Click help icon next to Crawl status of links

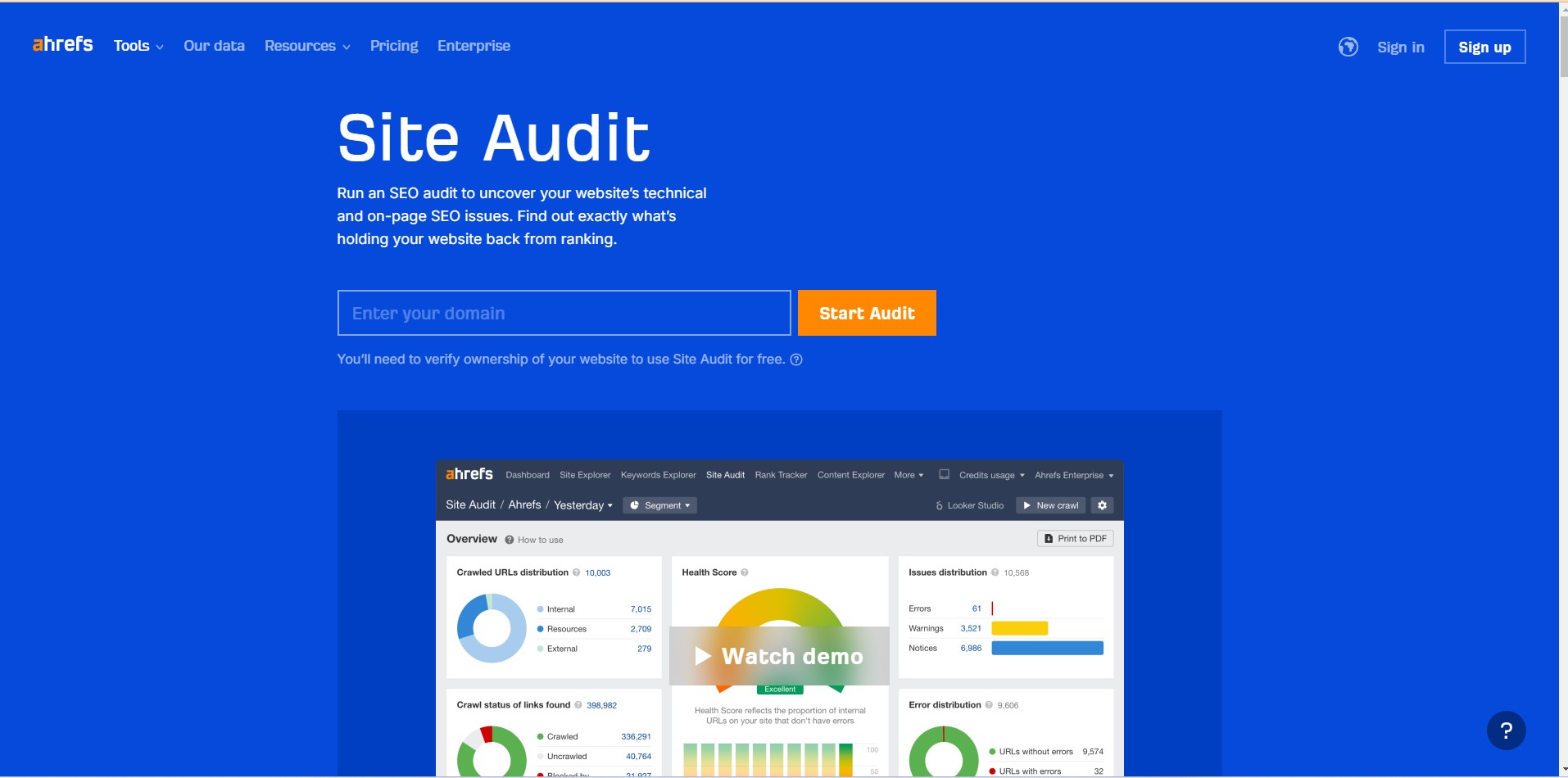coord(578,705)
